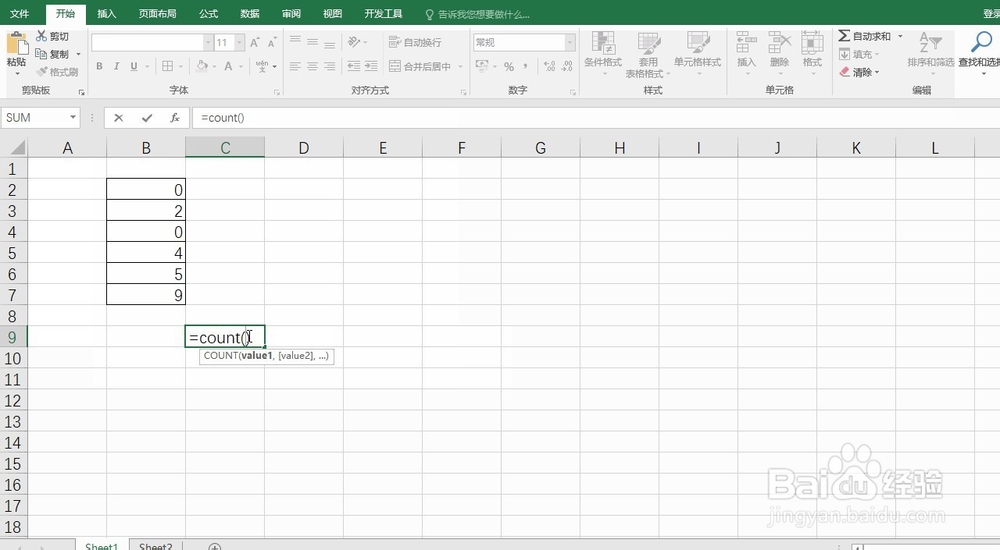Click the formula bar showing =count()
Viewport: 1000px width, 550px height.
click(x=596, y=117)
